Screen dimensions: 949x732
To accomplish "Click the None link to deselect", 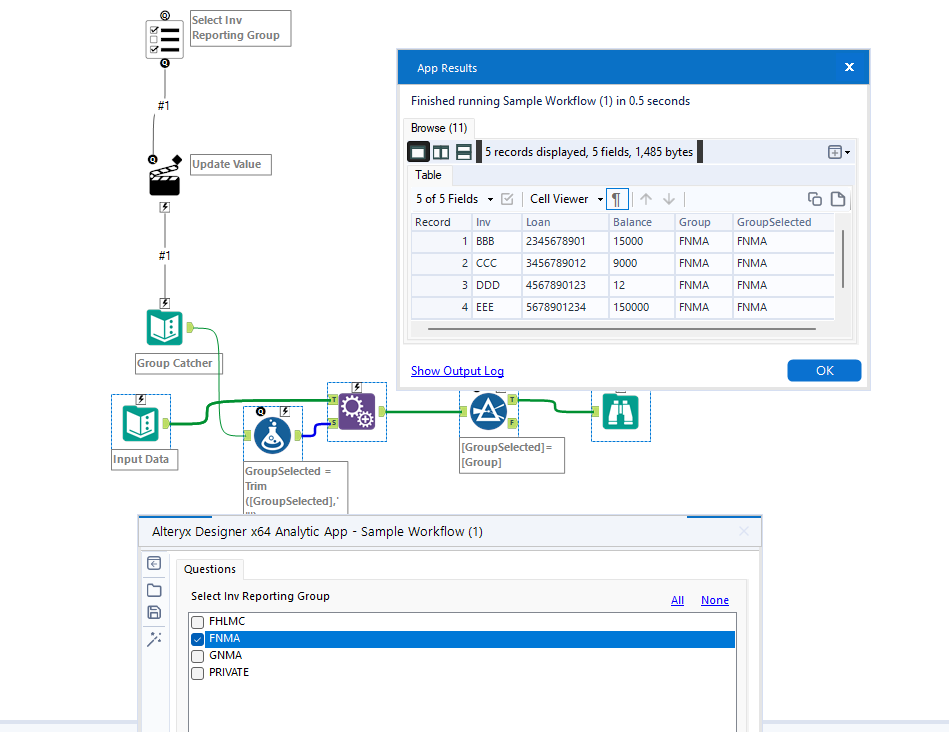I will click(x=715, y=600).
